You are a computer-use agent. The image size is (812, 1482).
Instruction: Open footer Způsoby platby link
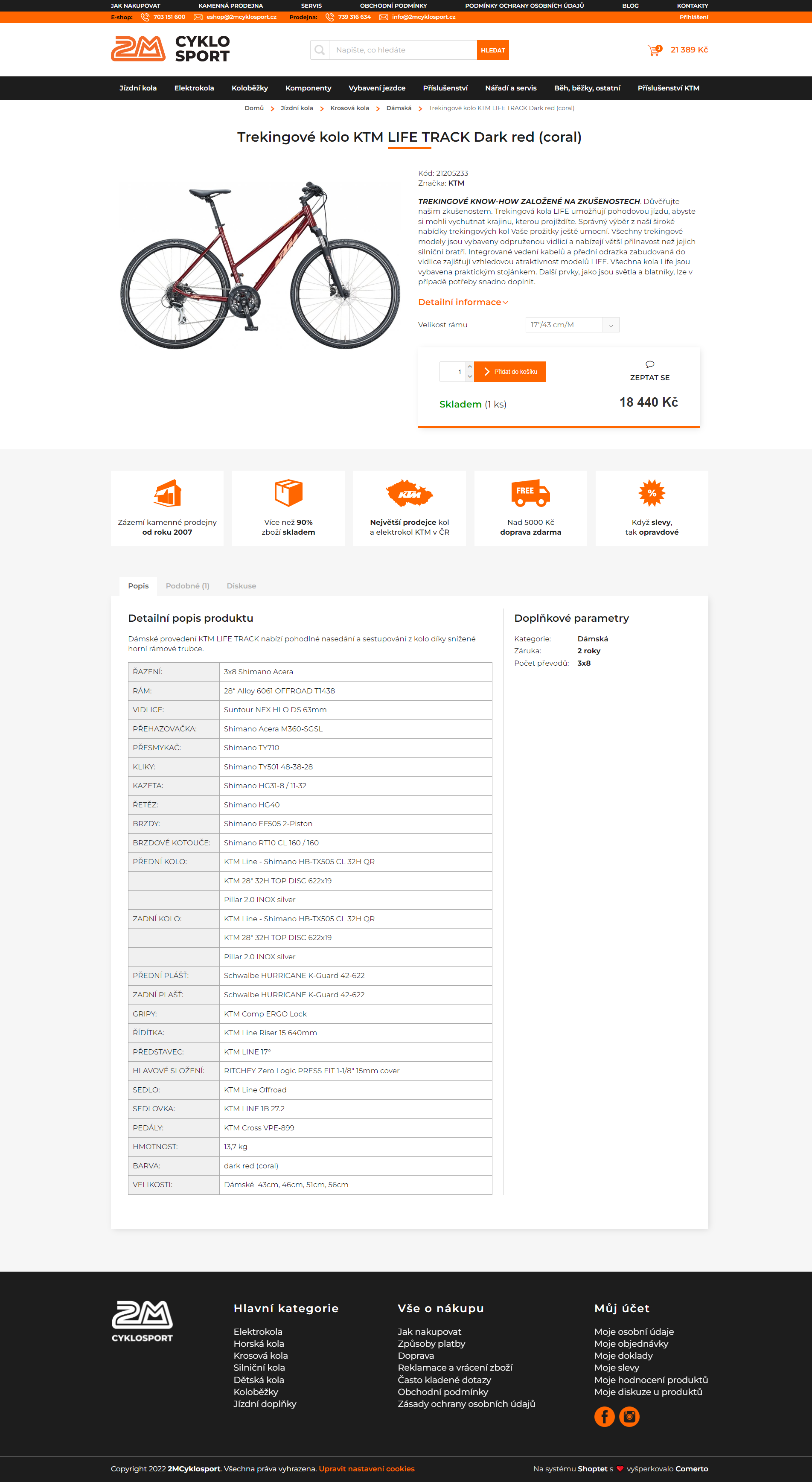click(x=431, y=1343)
